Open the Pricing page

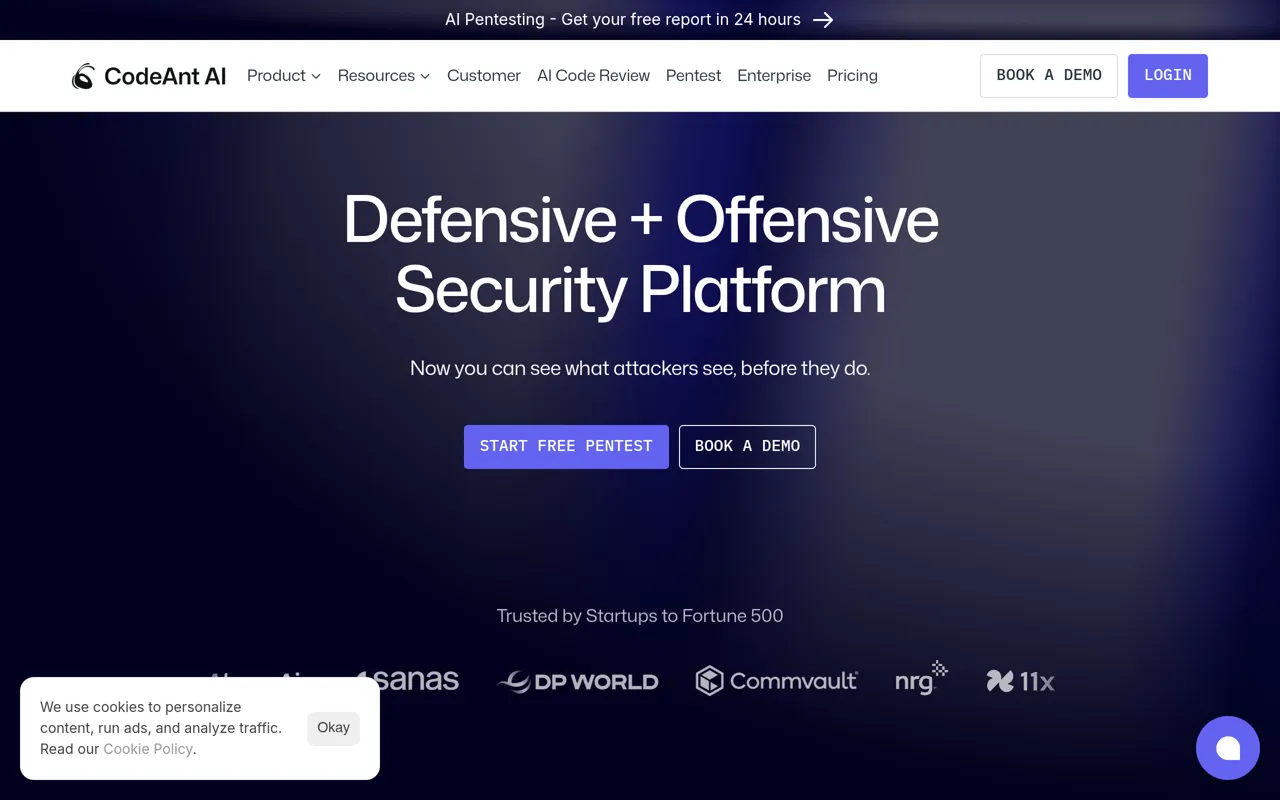pos(852,76)
